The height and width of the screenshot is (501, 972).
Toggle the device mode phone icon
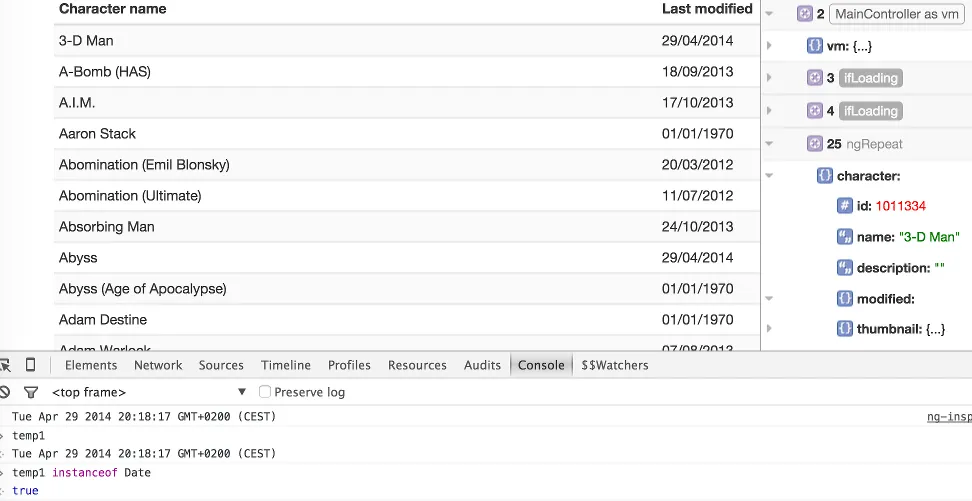[31, 365]
